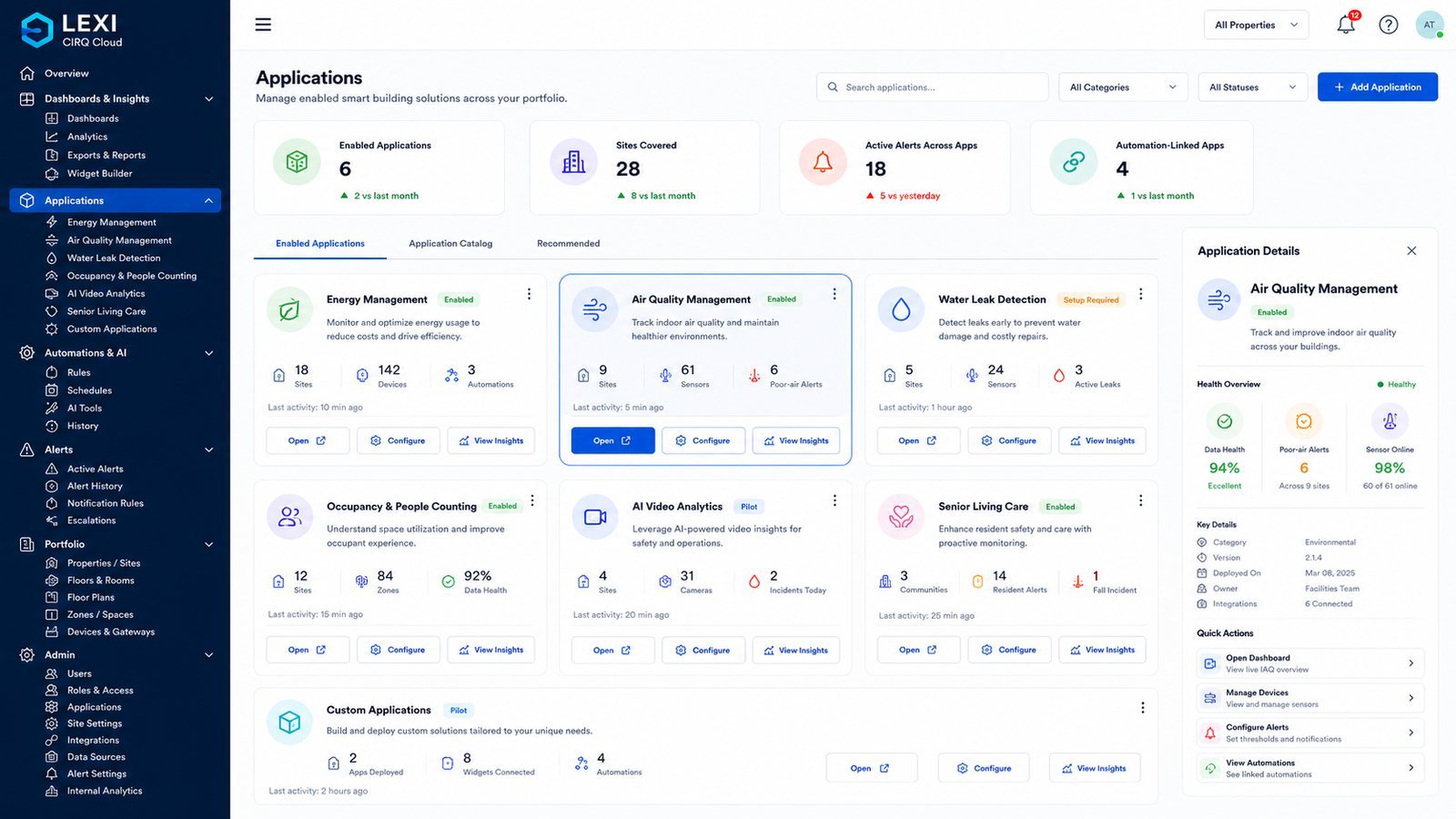Image resolution: width=1456 pixels, height=819 pixels.
Task: Open Water Leak Detection in sidebar
Action: [x=114, y=258]
